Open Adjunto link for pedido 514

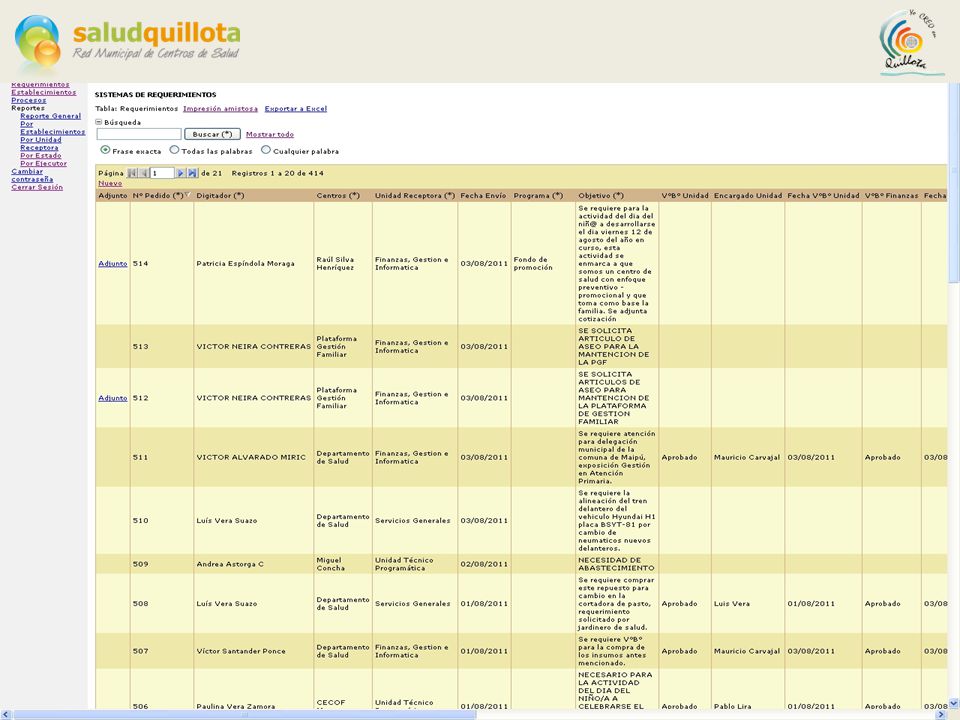(x=113, y=264)
